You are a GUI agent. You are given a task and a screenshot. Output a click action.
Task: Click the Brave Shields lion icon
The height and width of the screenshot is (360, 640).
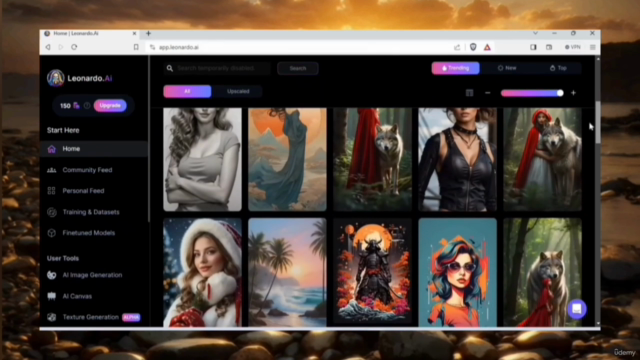point(473,47)
